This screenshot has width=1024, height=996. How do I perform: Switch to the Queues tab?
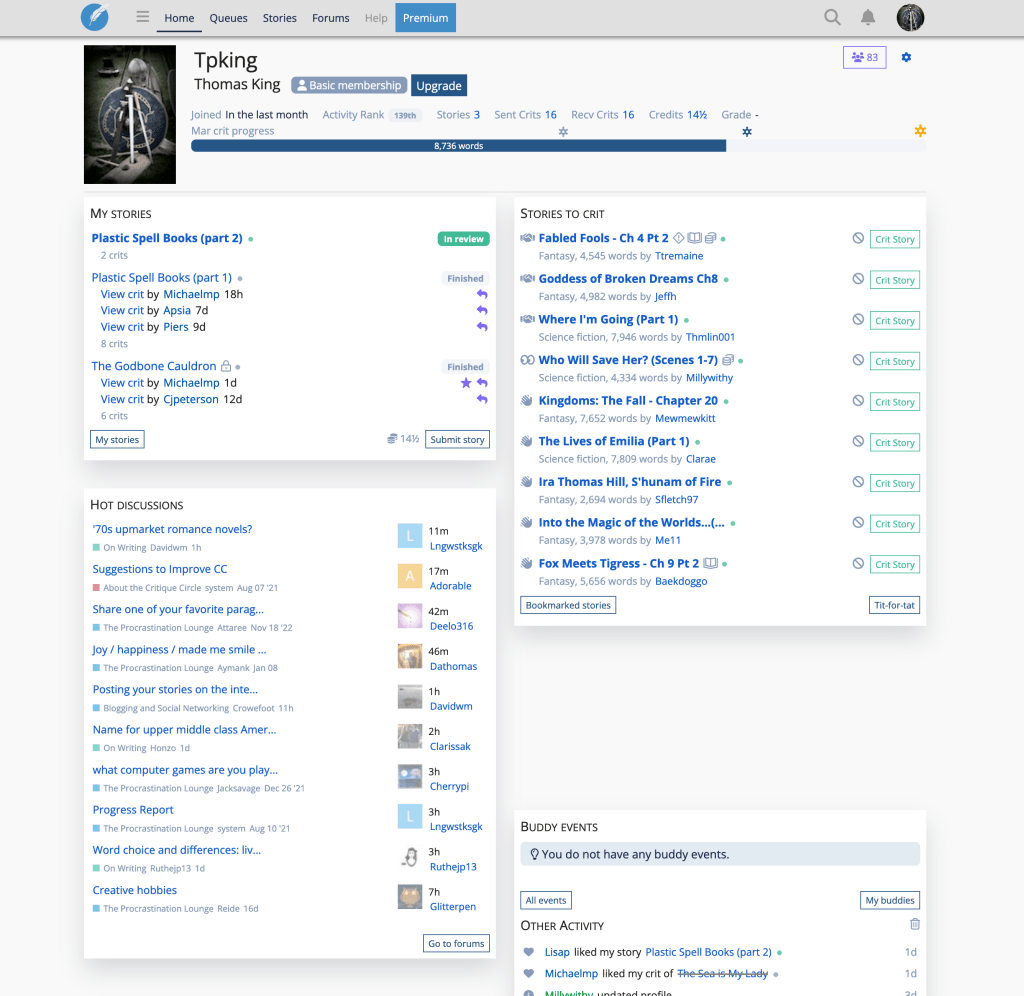click(228, 18)
